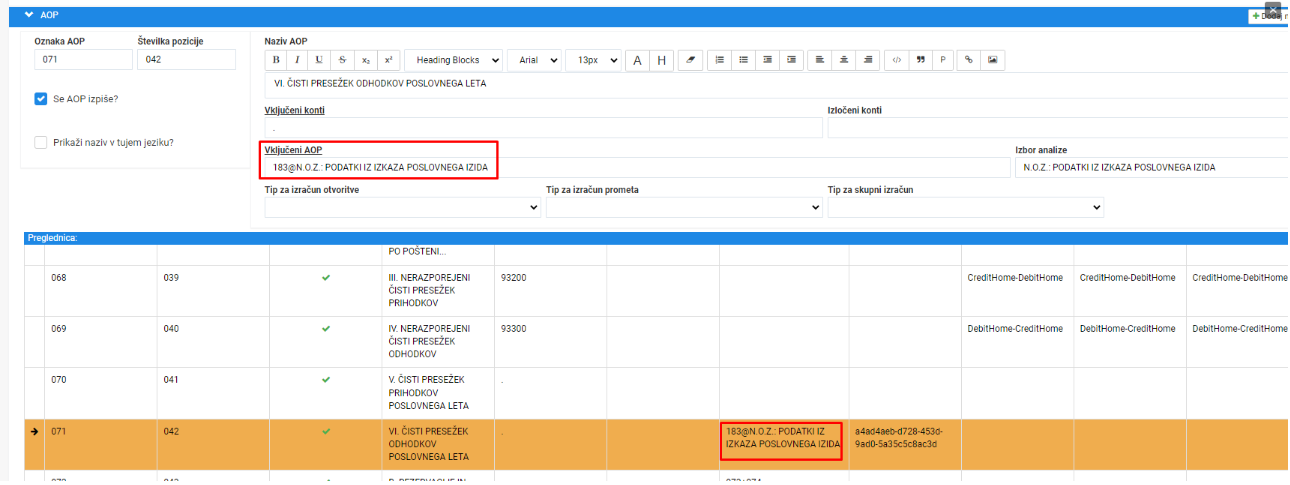The width and height of the screenshot is (1290, 485).
Task: Insert a hyperlink with the link icon
Action: pyautogui.click(x=969, y=60)
